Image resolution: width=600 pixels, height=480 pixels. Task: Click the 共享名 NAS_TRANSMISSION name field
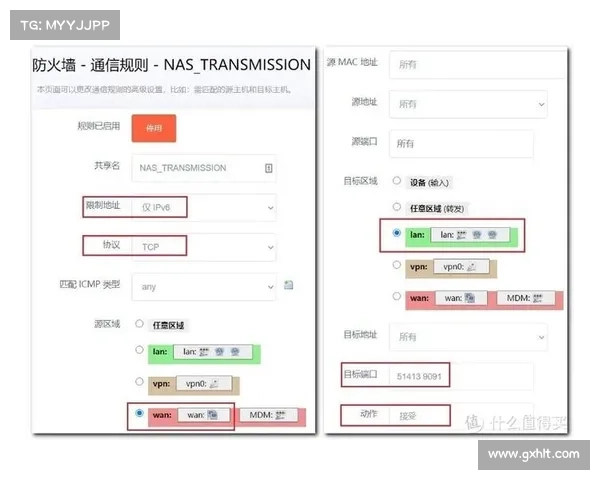[x=204, y=168]
